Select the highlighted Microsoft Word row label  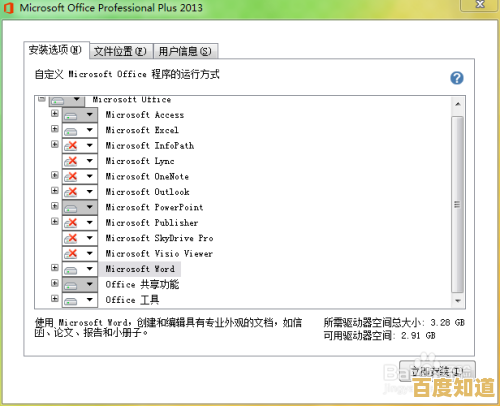[140, 269]
